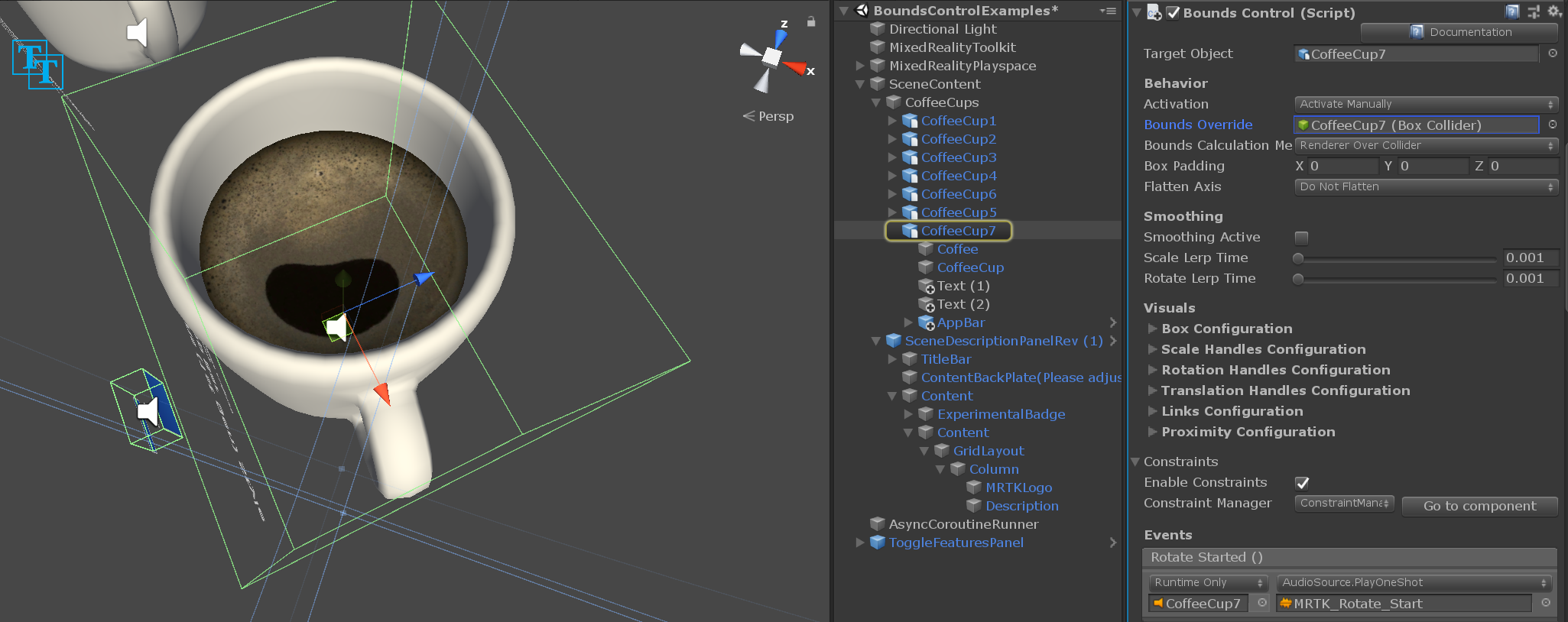This screenshot has height=622, width=1568.
Task: Click Target Object picker circle icon
Action: [1553, 53]
